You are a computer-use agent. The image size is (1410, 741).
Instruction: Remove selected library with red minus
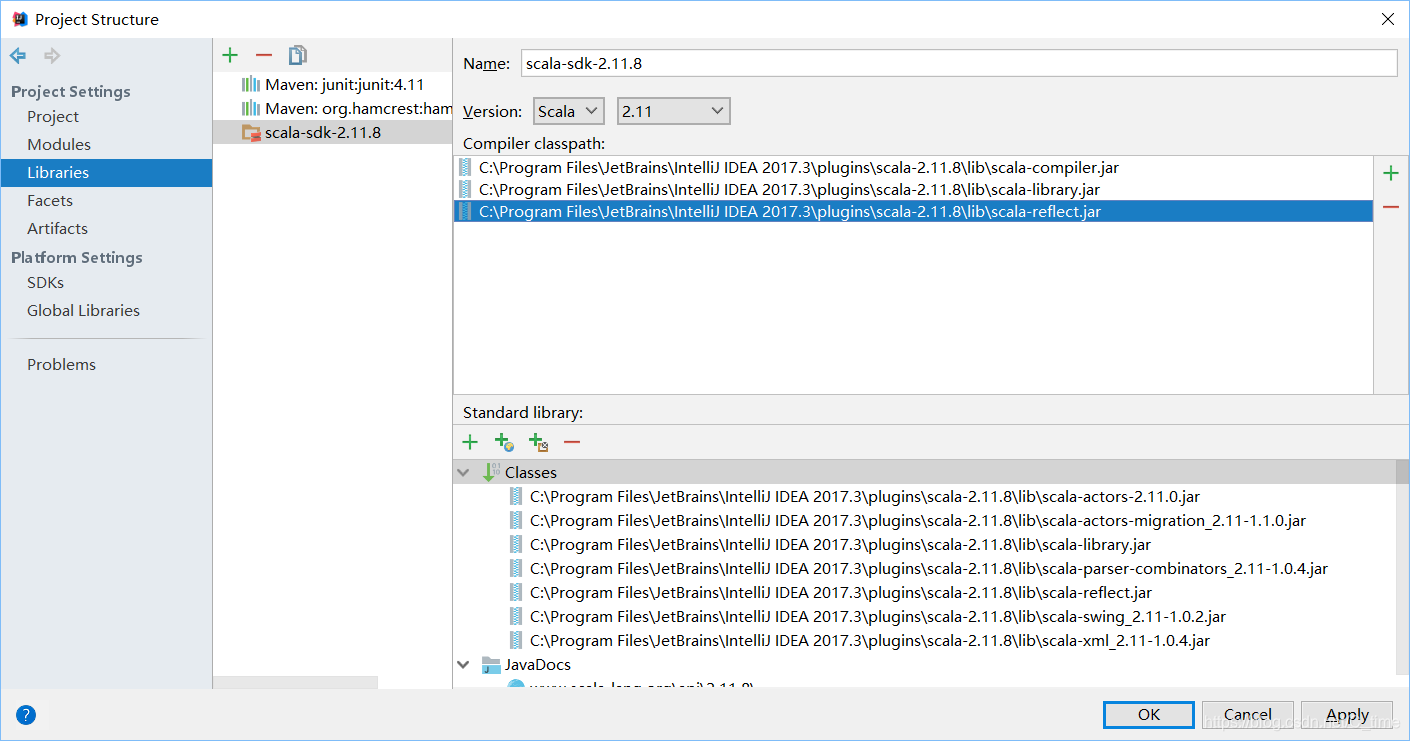pyautogui.click(x=264, y=55)
